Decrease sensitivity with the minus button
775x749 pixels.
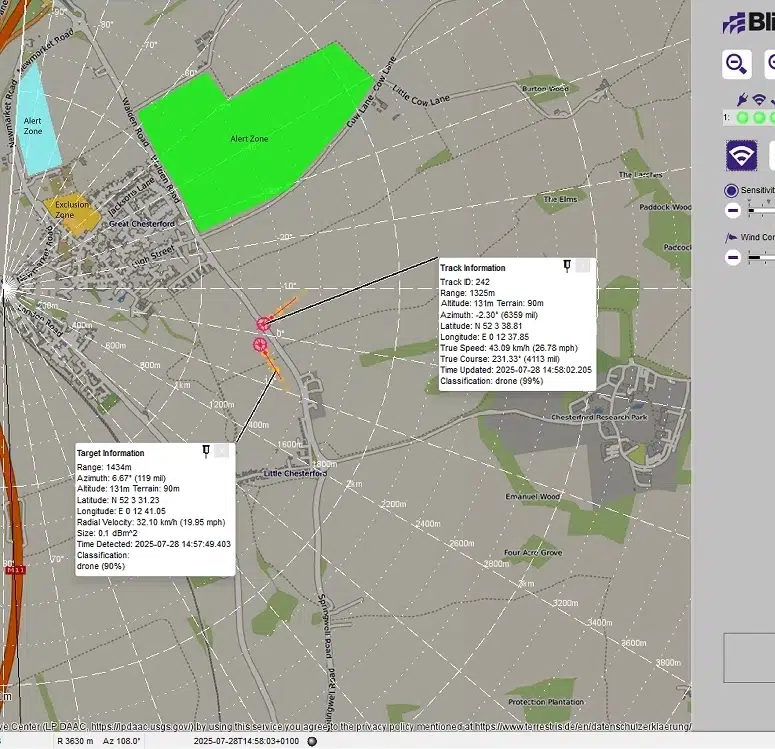(733, 211)
